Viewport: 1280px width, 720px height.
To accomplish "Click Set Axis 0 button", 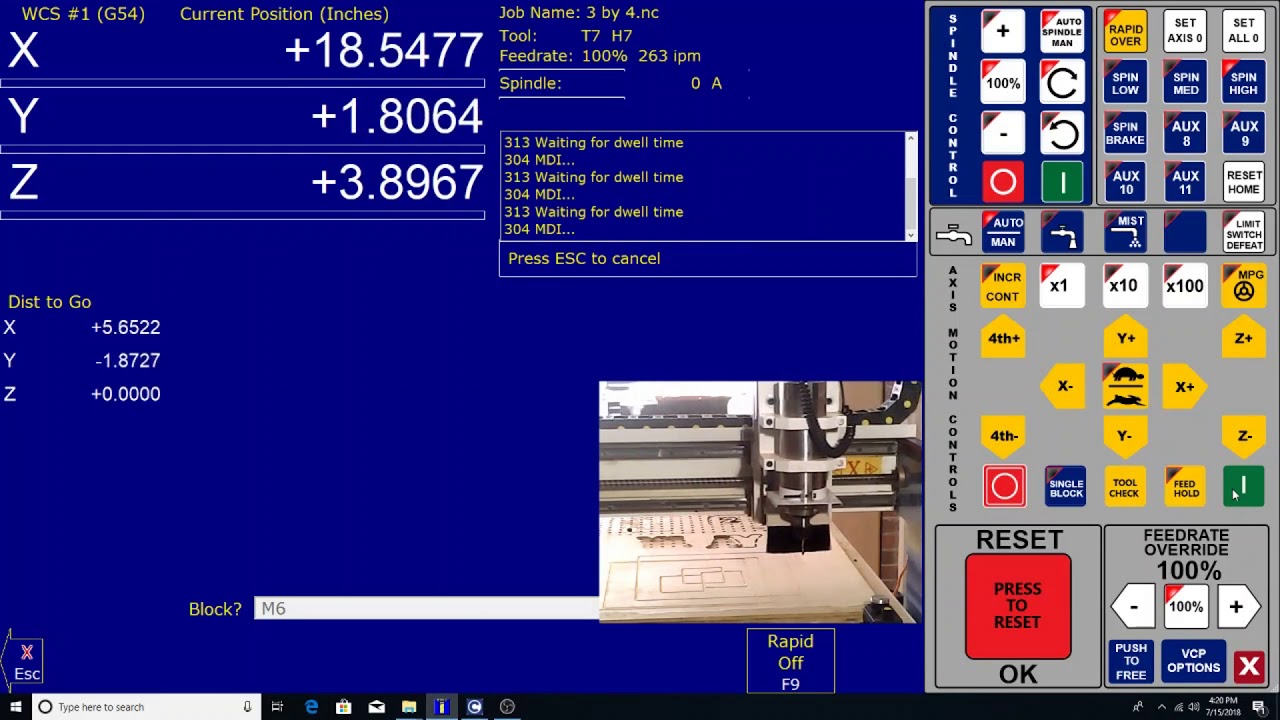I will [x=1185, y=31].
